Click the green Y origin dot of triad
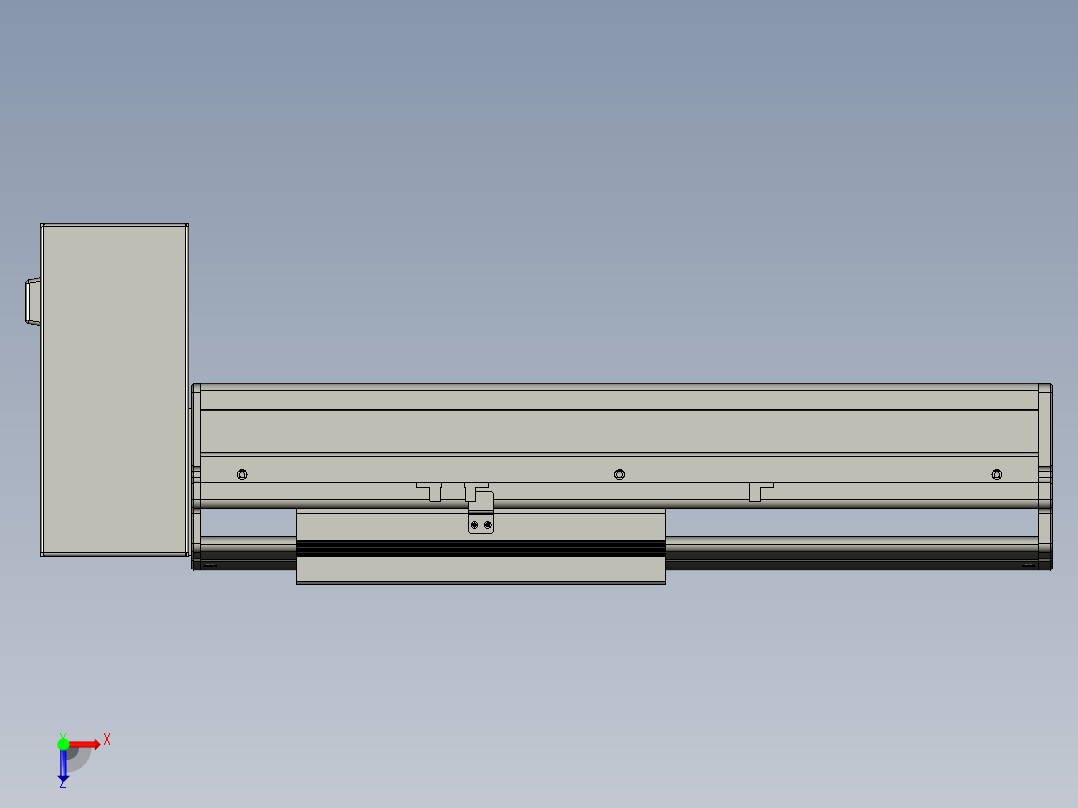This screenshot has width=1078, height=808. tap(63, 744)
